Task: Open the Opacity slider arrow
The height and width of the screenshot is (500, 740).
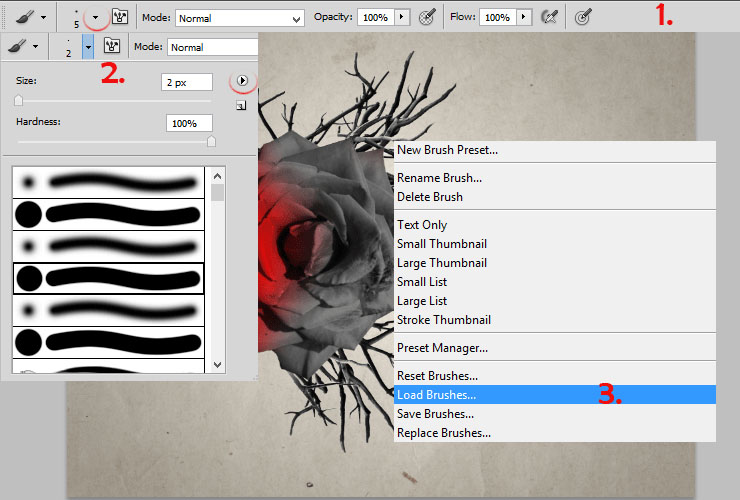Action: coord(402,17)
